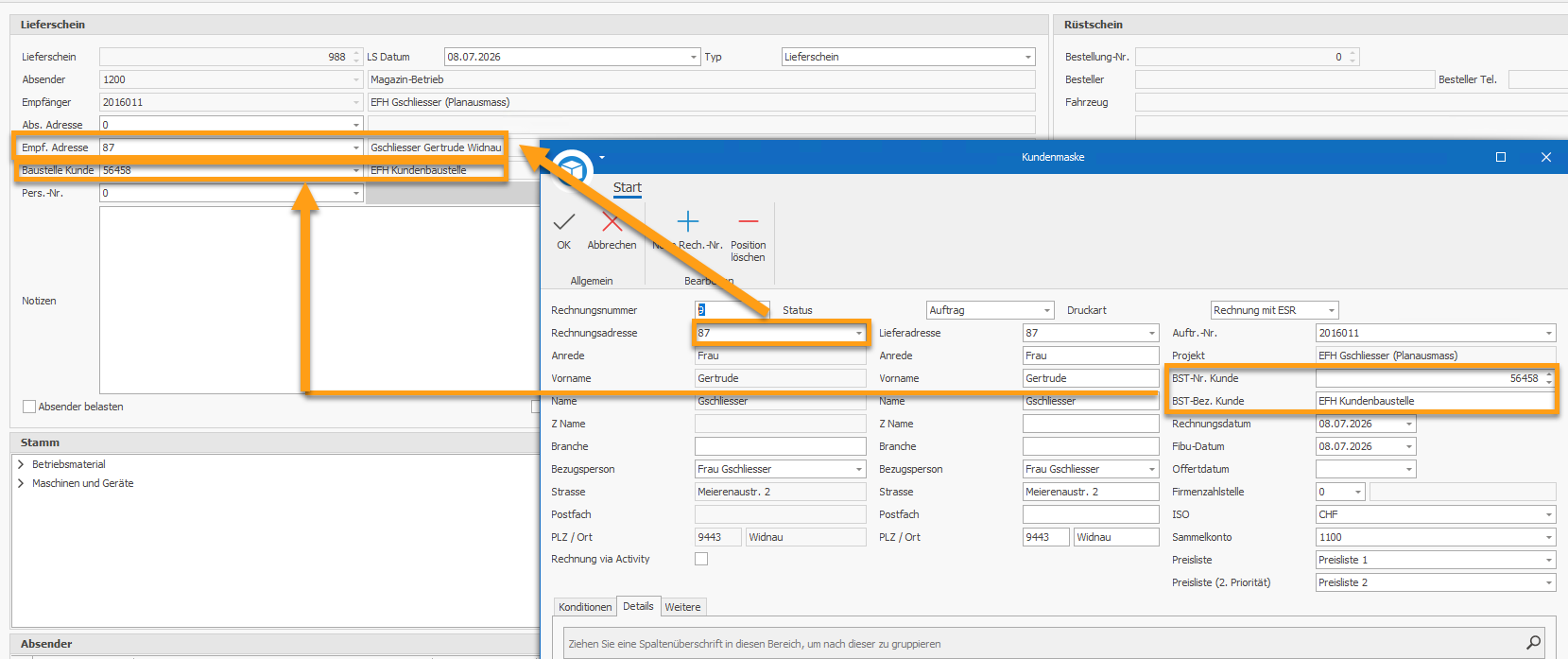Open the Firmenzahlstelle dropdown
The height and width of the screenshot is (659, 1568).
click(x=1358, y=492)
